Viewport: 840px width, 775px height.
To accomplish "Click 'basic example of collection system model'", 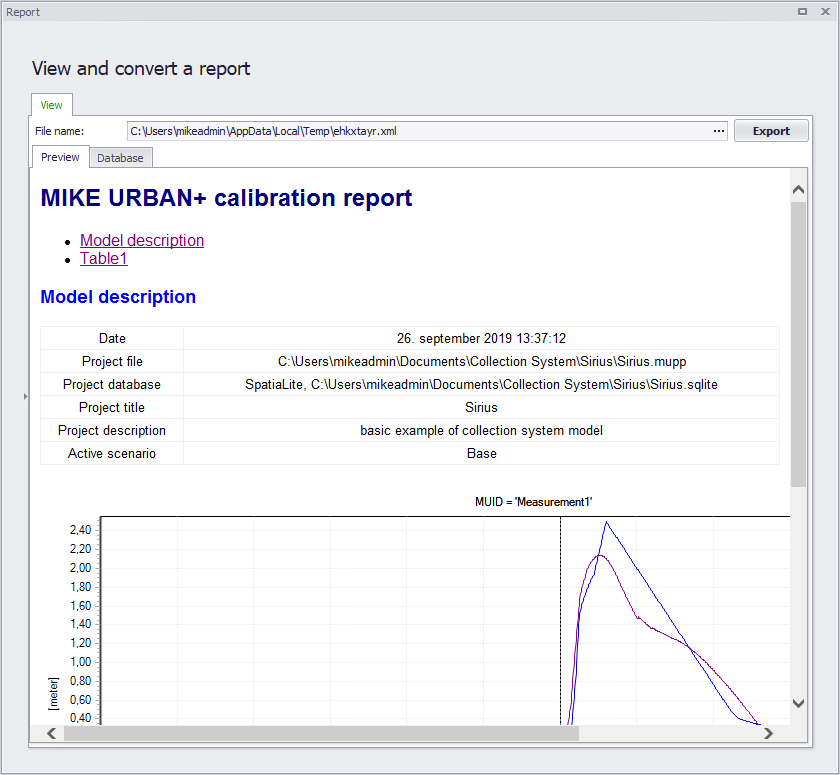I will [x=481, y=431].
